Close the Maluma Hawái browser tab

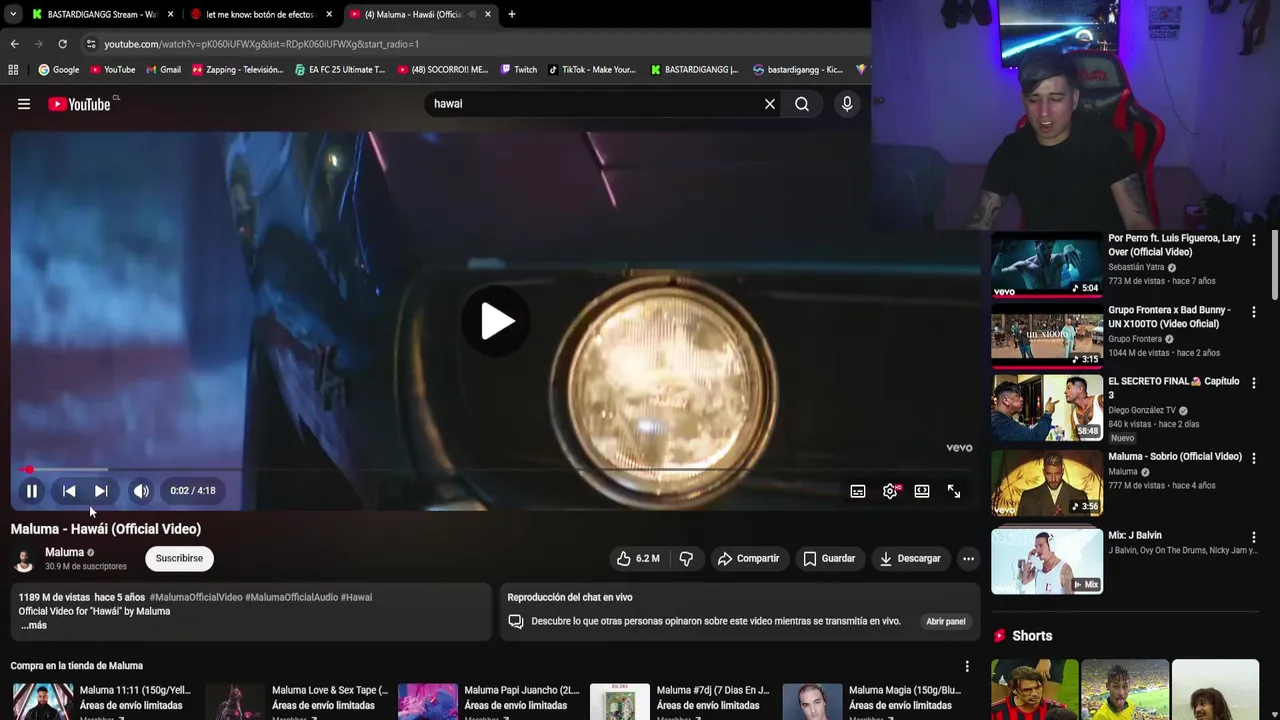pyautogui.click(x=488, y=14)
